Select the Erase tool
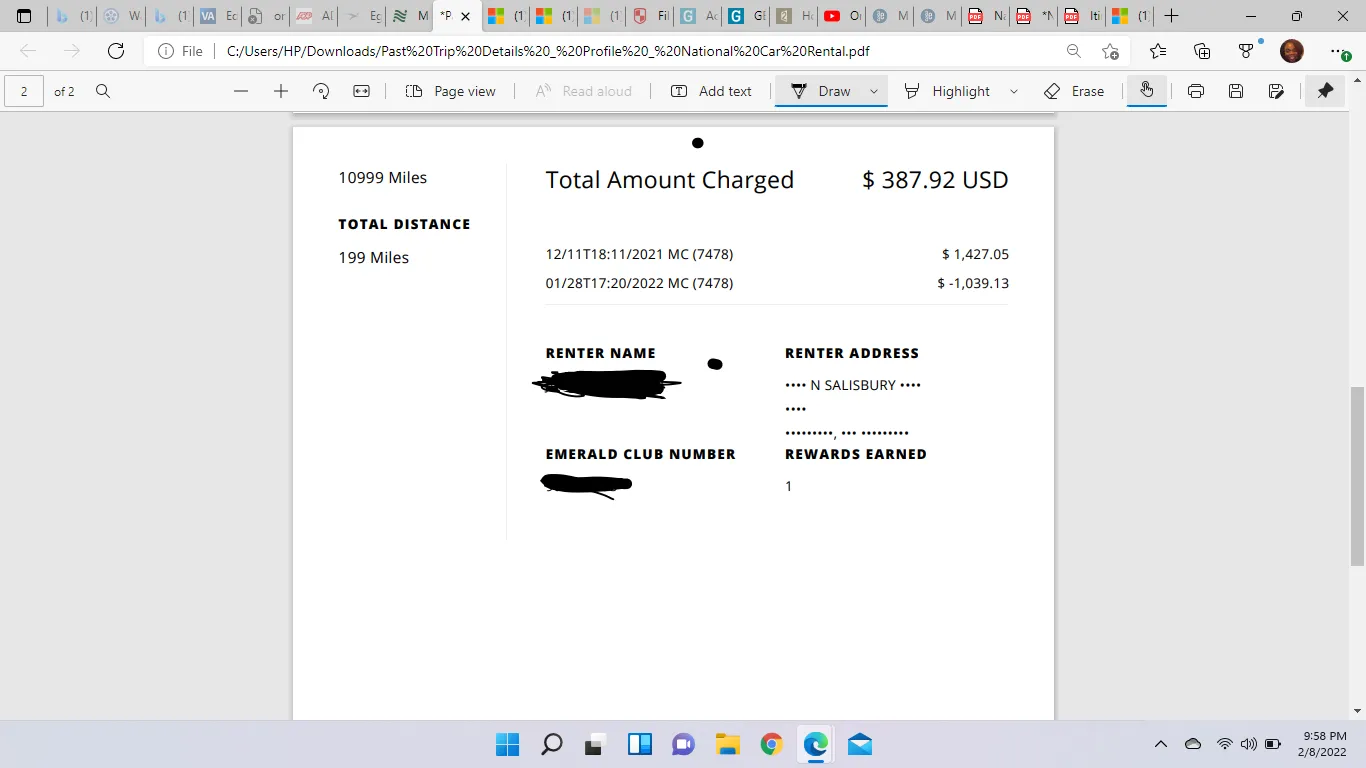1366x768 pixels. [1074, 91]
